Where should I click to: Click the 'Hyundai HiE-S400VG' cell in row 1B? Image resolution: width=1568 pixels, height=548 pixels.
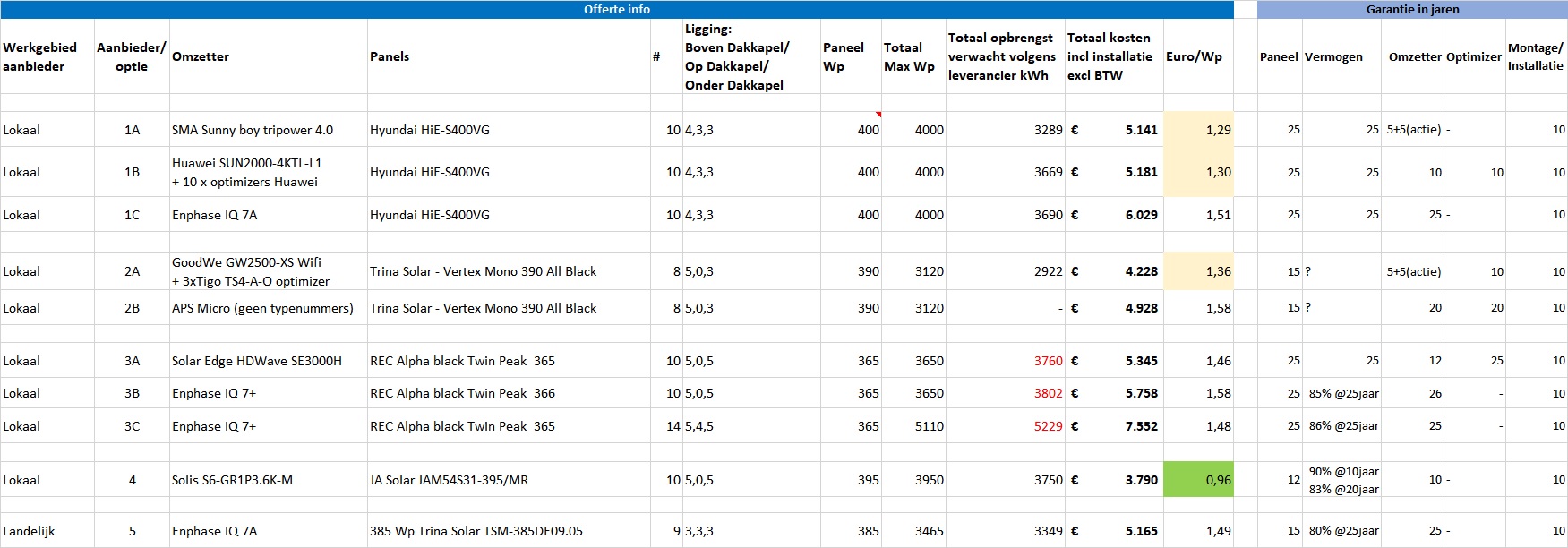[509, 172]
